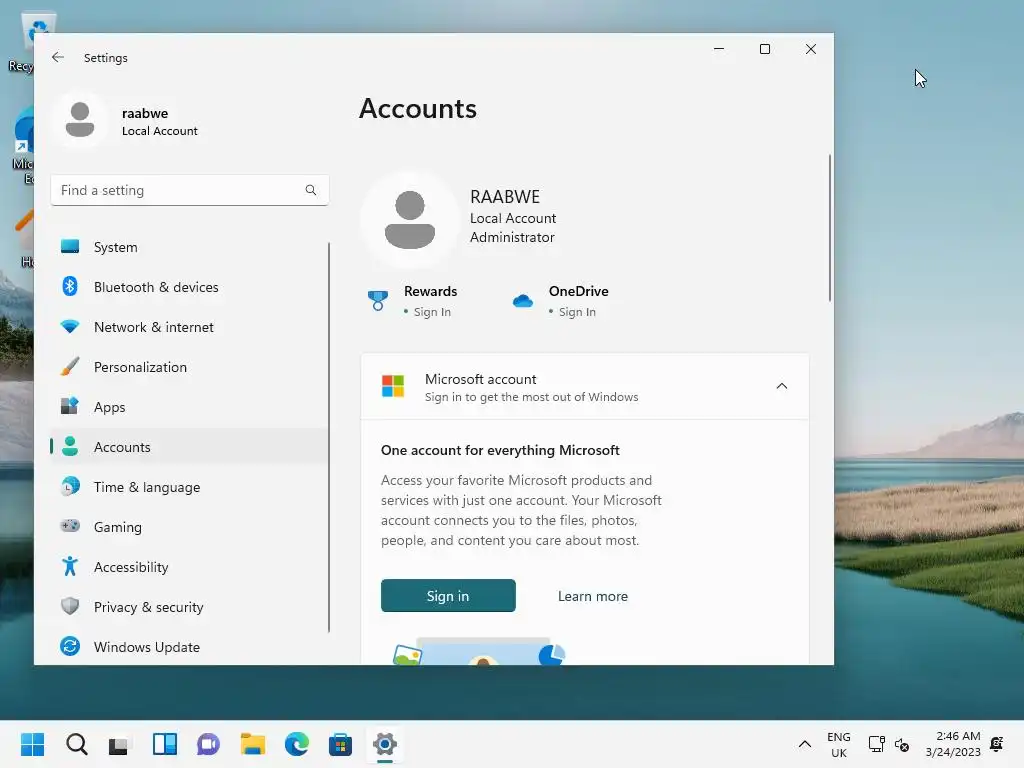The width and height of the screenshot is (1024, 768).
Task: Click the Personalization paintbrush icon
Action: 70,366
